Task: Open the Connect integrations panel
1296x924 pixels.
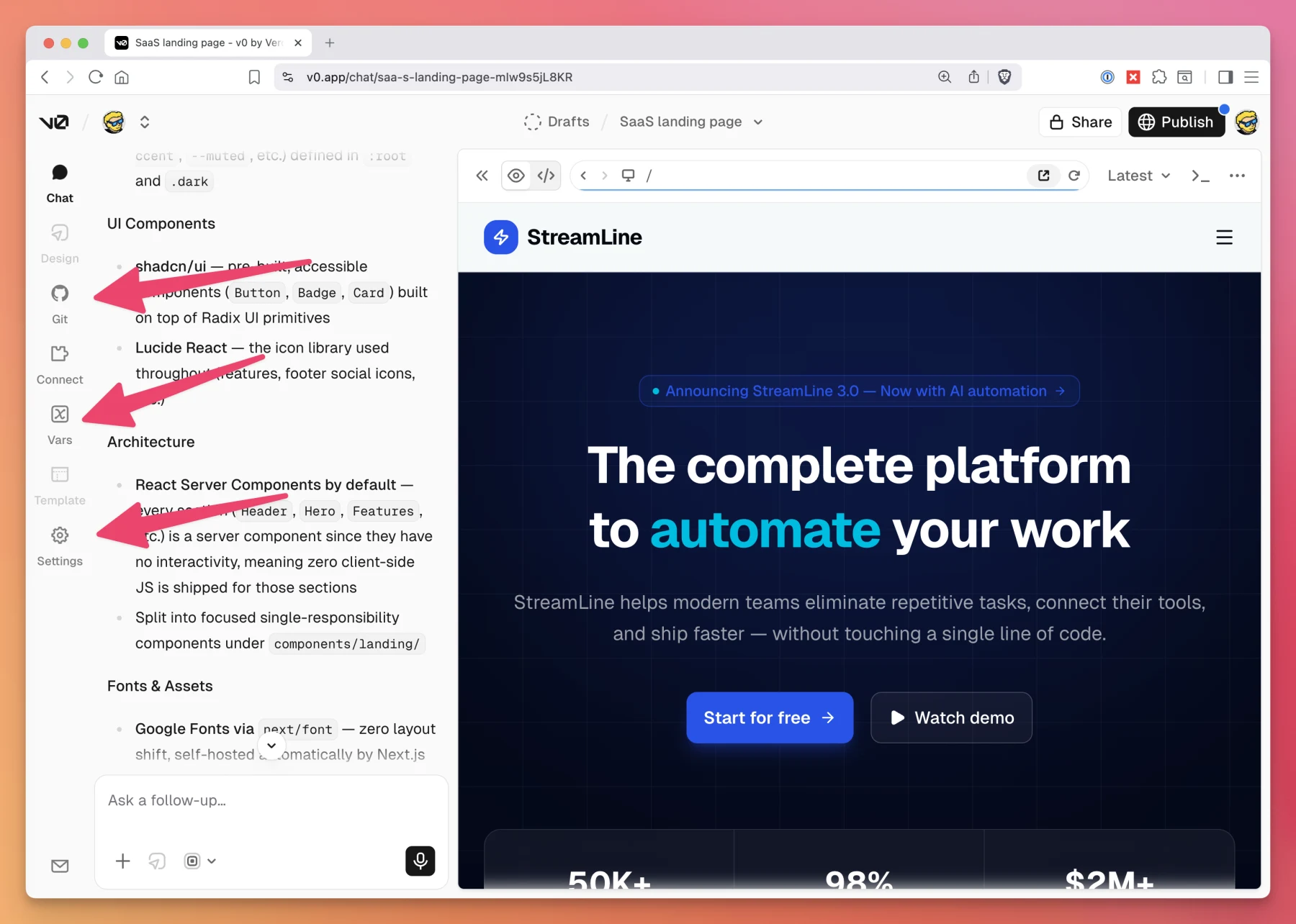Action: point(60,365)
